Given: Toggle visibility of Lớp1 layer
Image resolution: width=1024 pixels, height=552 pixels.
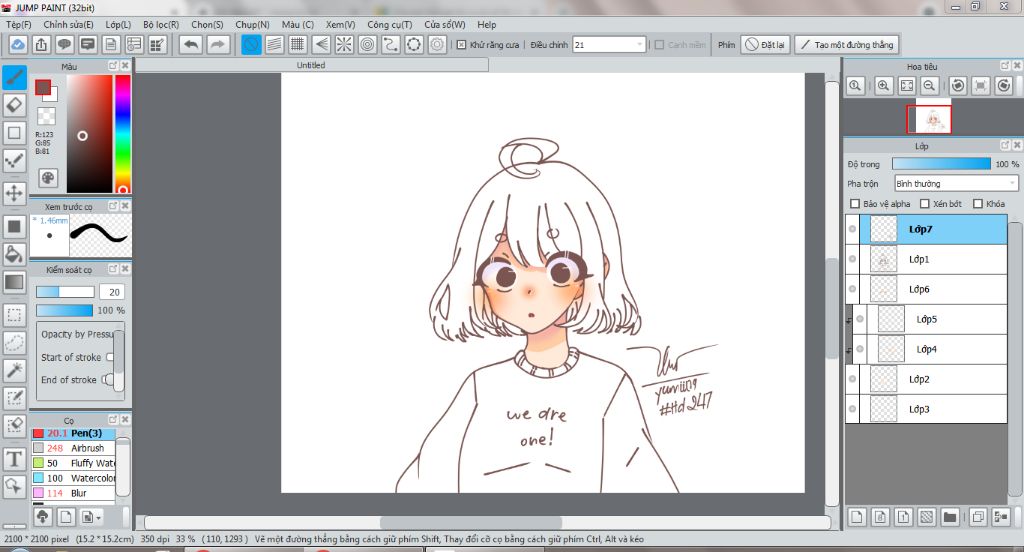Looking at the screenshot, I should pos(852,259).
